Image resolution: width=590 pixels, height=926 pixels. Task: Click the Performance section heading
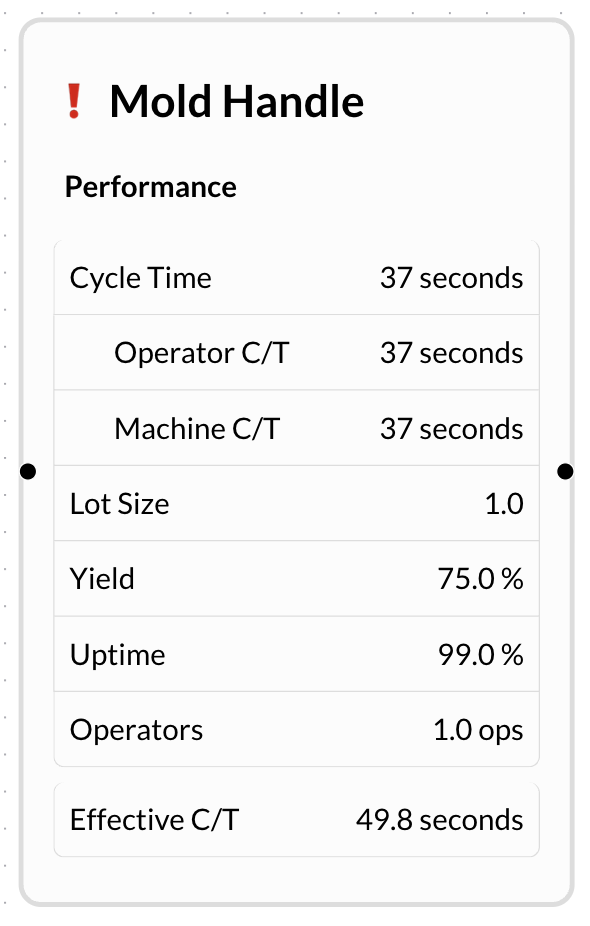point(151,187)
